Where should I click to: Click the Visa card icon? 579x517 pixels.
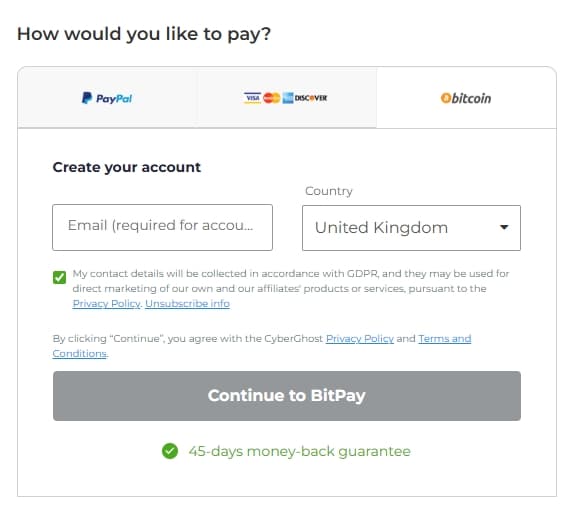[253, 98]
